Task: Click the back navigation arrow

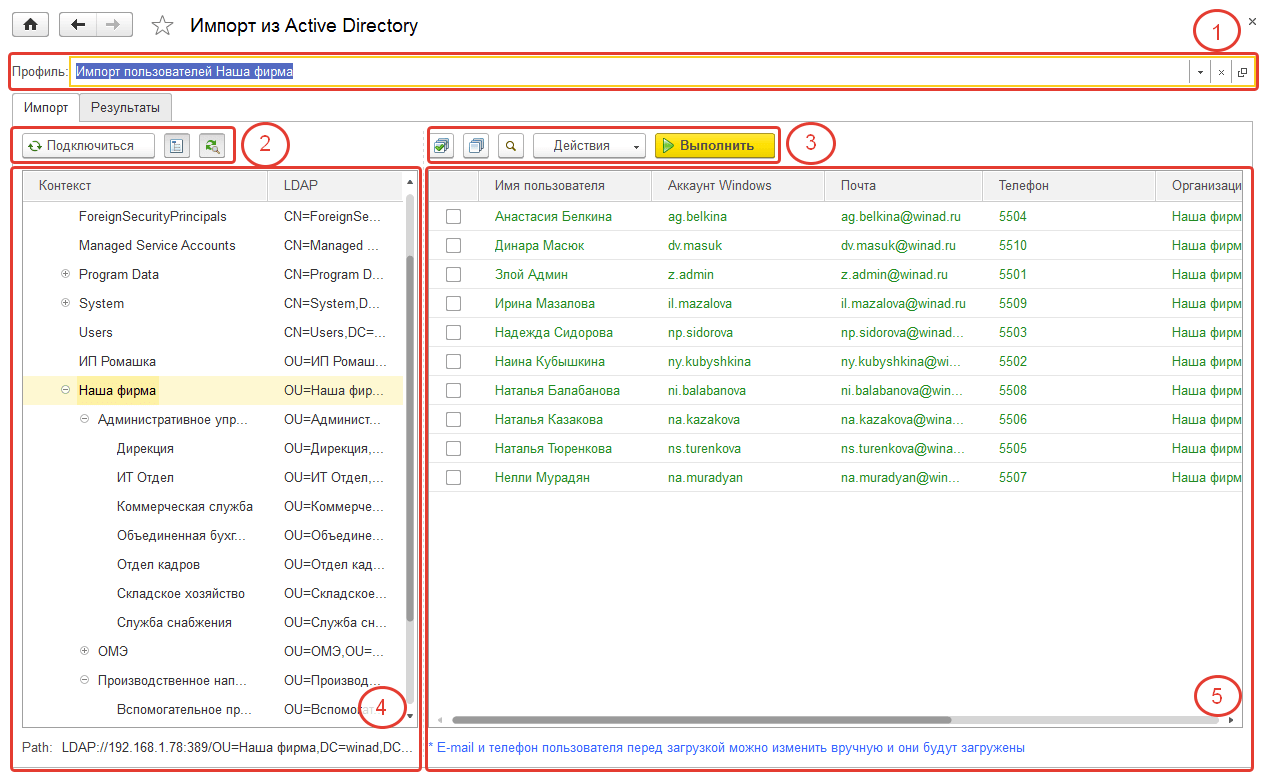Action: [78, 24]
